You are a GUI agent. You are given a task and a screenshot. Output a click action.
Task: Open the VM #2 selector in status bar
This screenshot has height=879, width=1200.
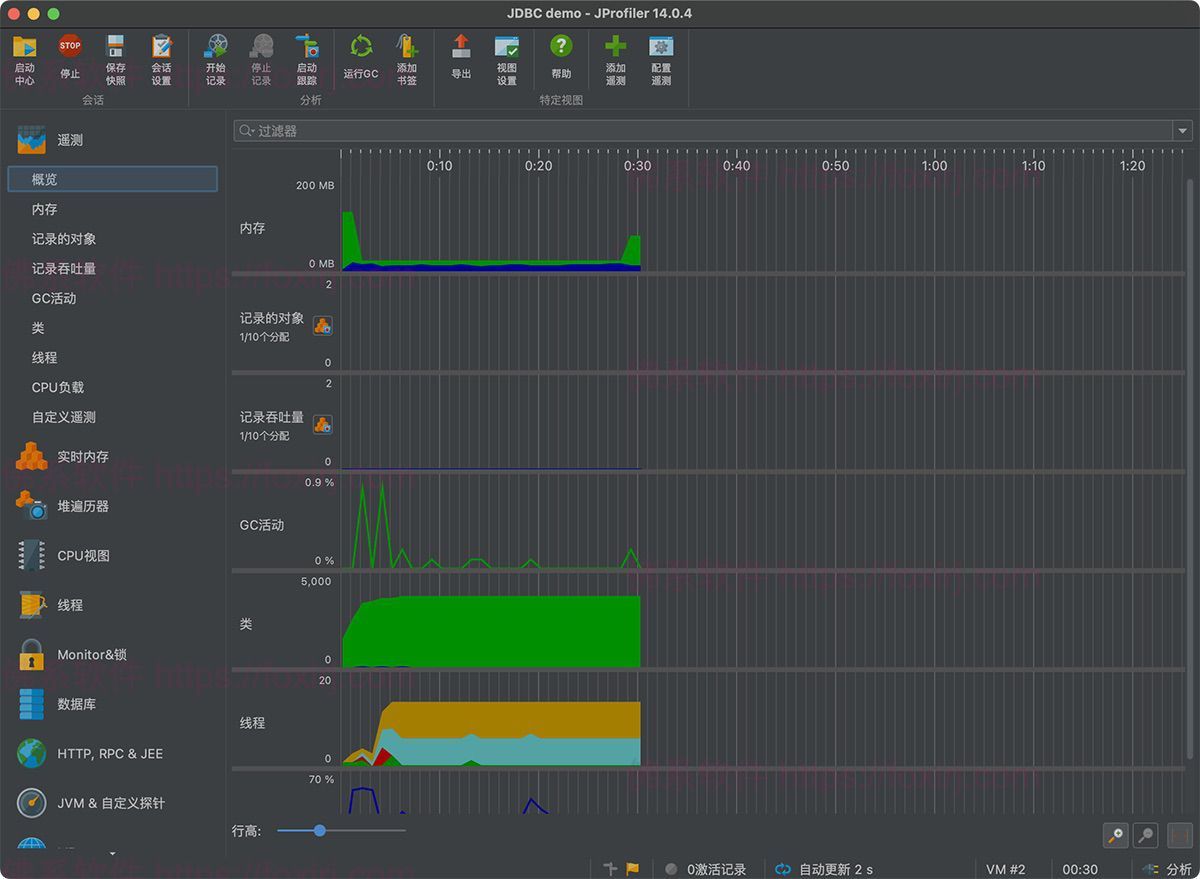(x=1007, y=869)
